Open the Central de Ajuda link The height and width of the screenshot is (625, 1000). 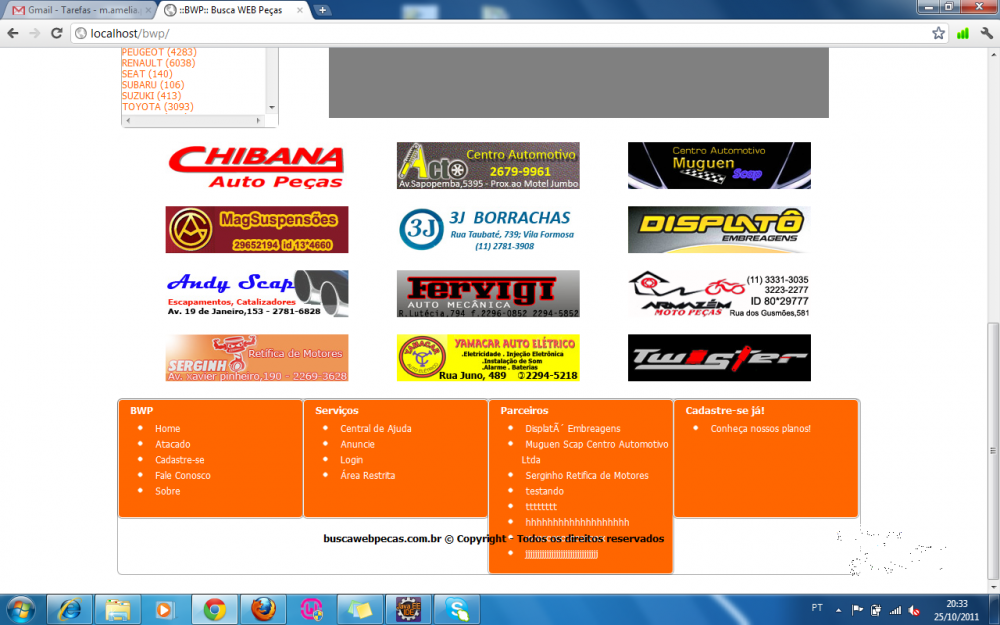[375, 429]
